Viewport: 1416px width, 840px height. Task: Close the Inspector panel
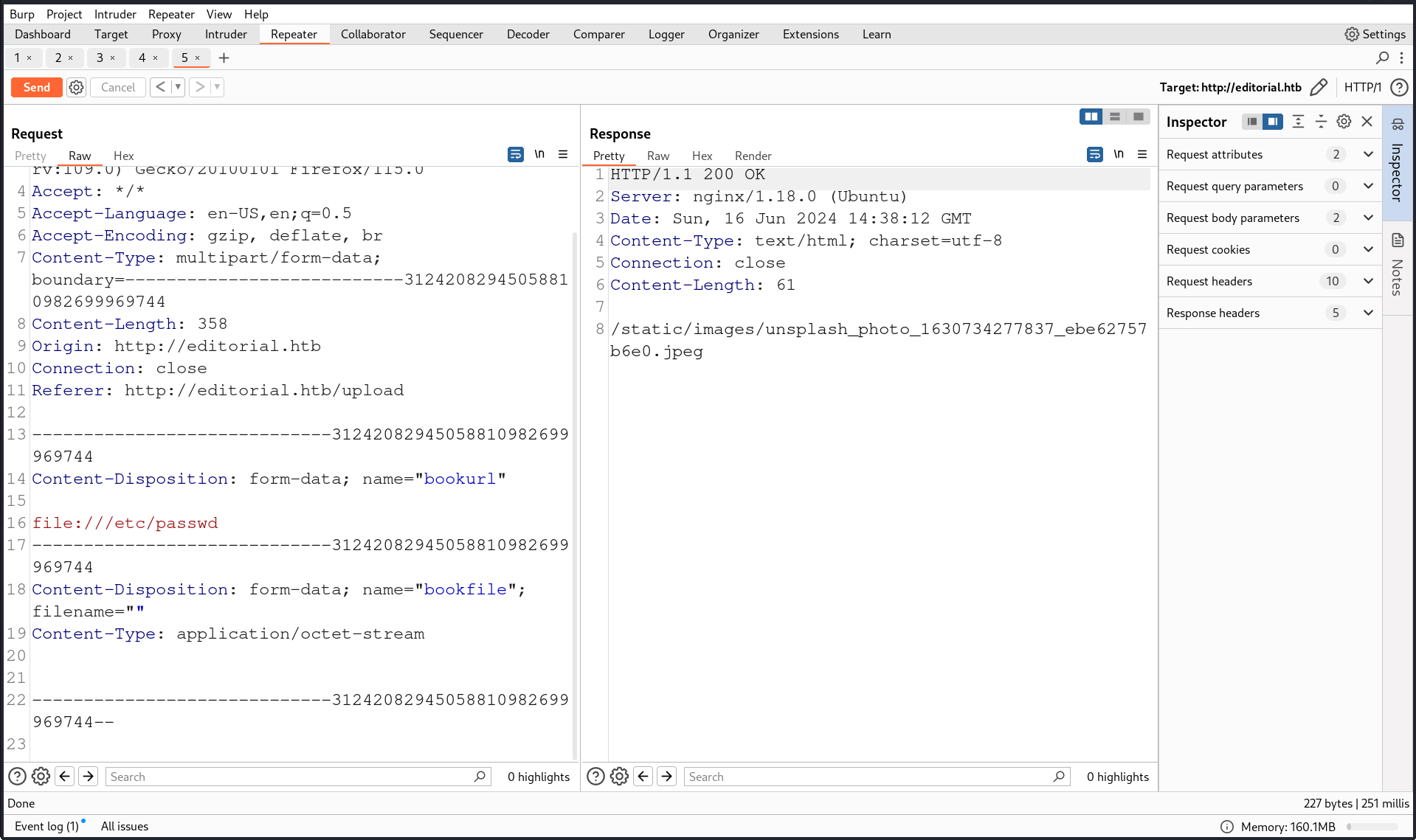(x=1367, y=122)
